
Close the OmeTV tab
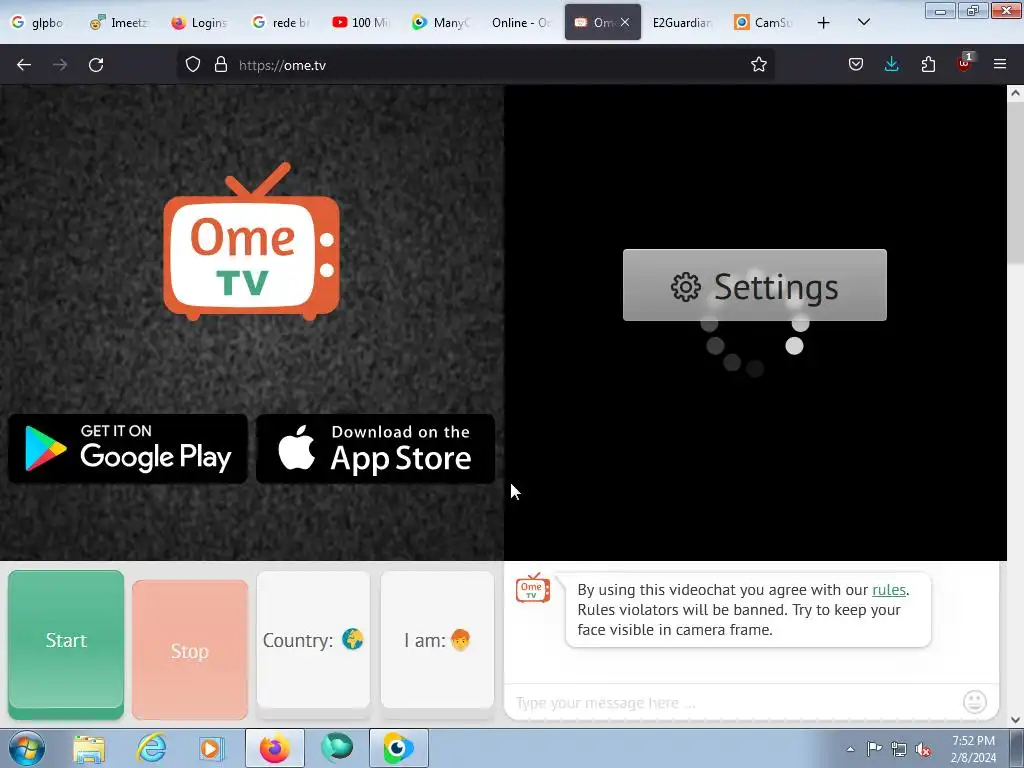(625, 22)
